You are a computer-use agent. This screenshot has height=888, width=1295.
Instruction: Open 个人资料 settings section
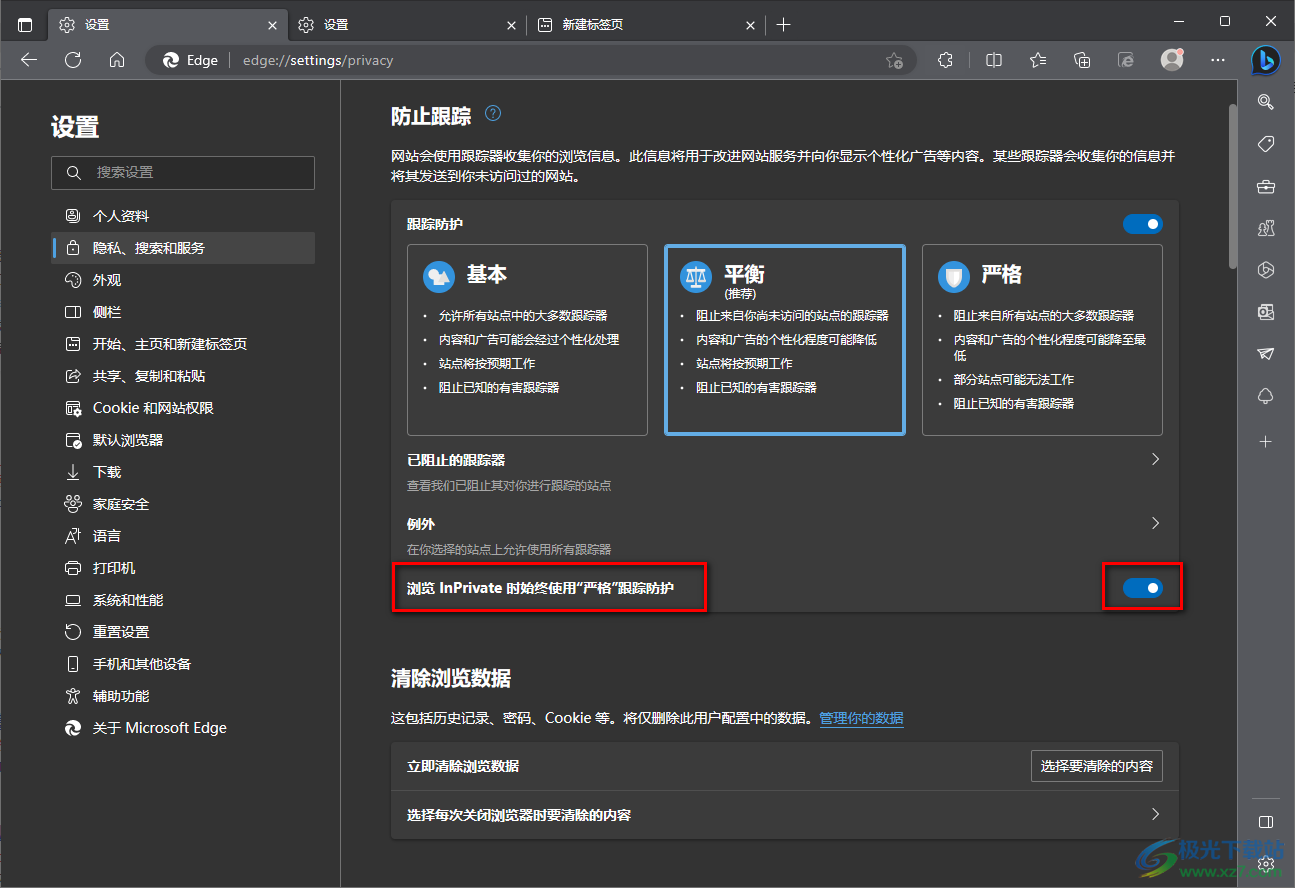[x=183, y=216]
